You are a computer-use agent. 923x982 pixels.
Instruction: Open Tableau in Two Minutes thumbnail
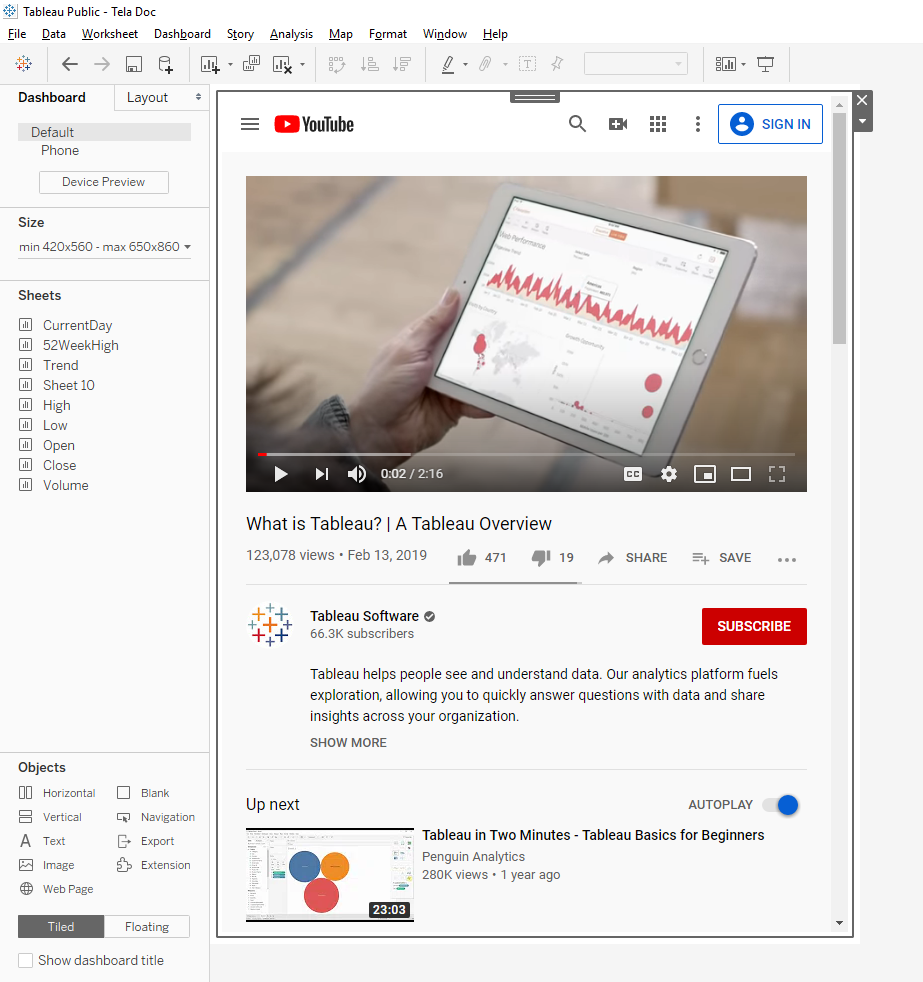point(330,875)
